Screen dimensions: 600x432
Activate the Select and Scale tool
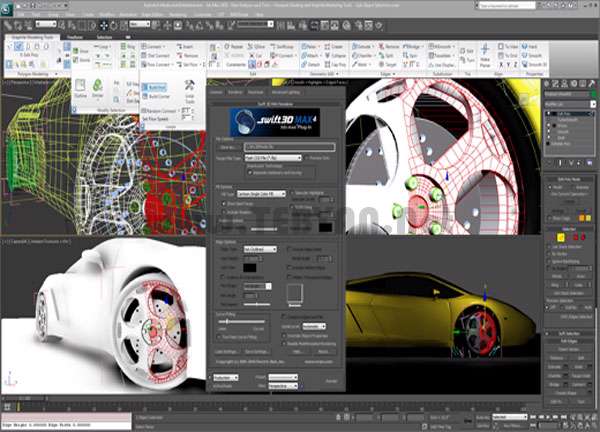tap(124, 26)
